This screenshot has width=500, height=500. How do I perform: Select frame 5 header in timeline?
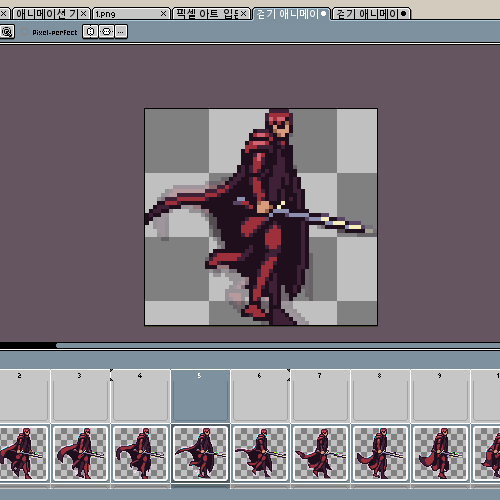200,396
